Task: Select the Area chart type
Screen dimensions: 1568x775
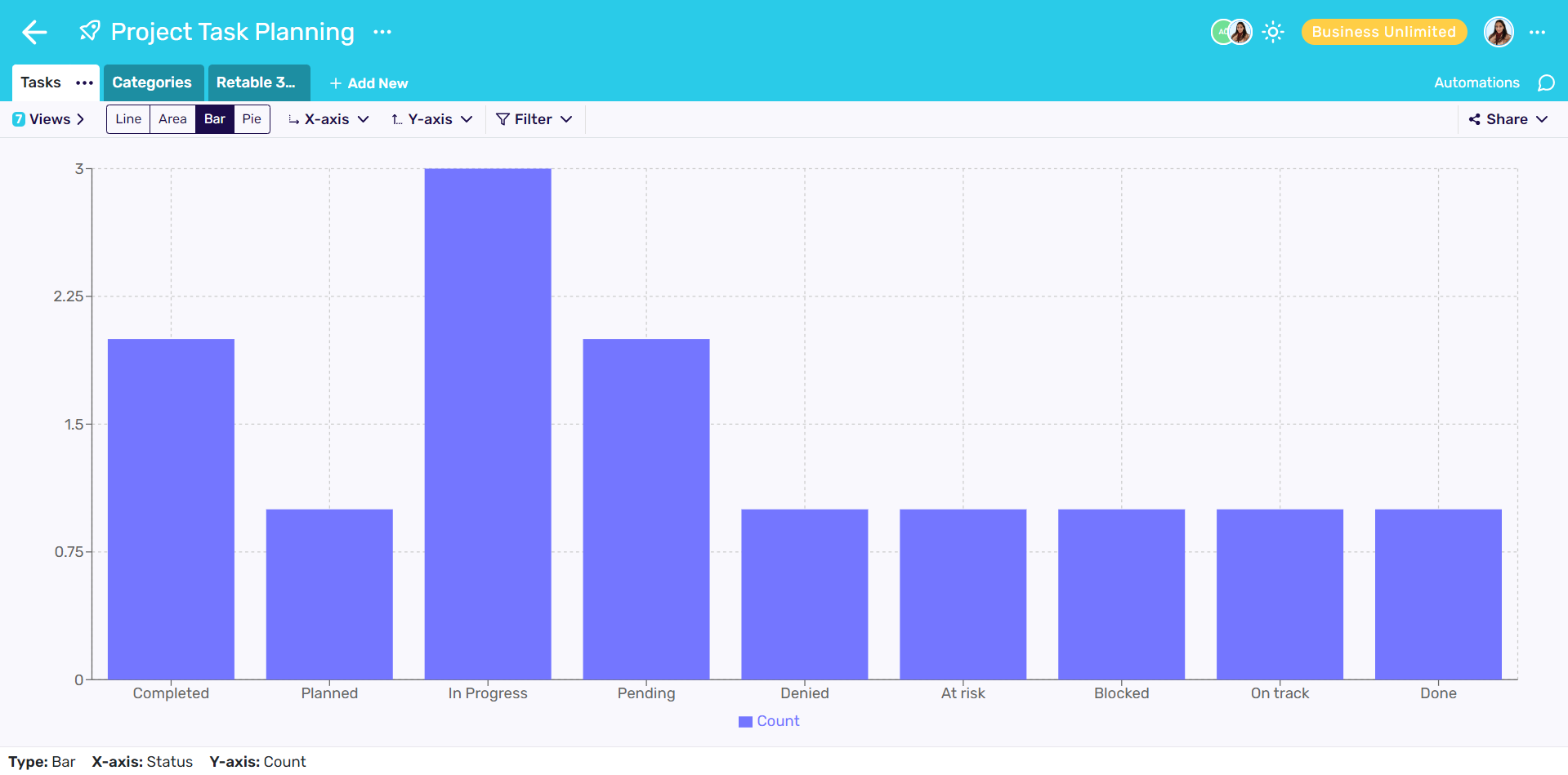Action: pos(172,118)
